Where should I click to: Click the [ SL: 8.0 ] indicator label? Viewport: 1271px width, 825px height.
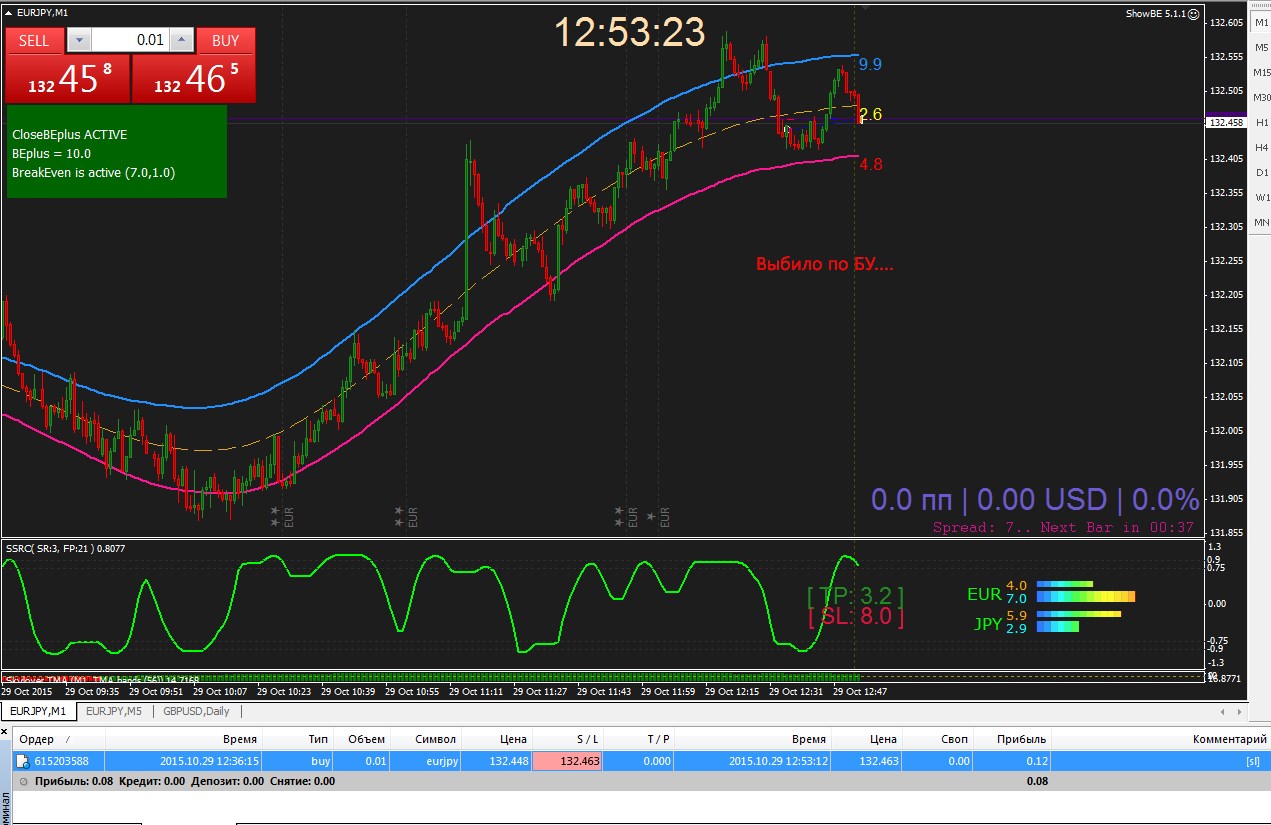pyautogui.click(x=856, y=617)
